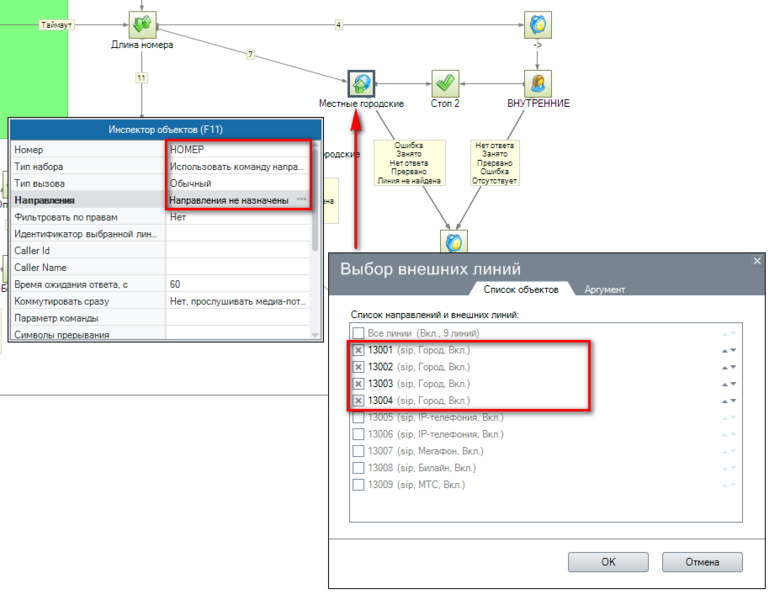Switch to the Список объектов tab
This screenshot has width=780, height=600.
(521, 289)
